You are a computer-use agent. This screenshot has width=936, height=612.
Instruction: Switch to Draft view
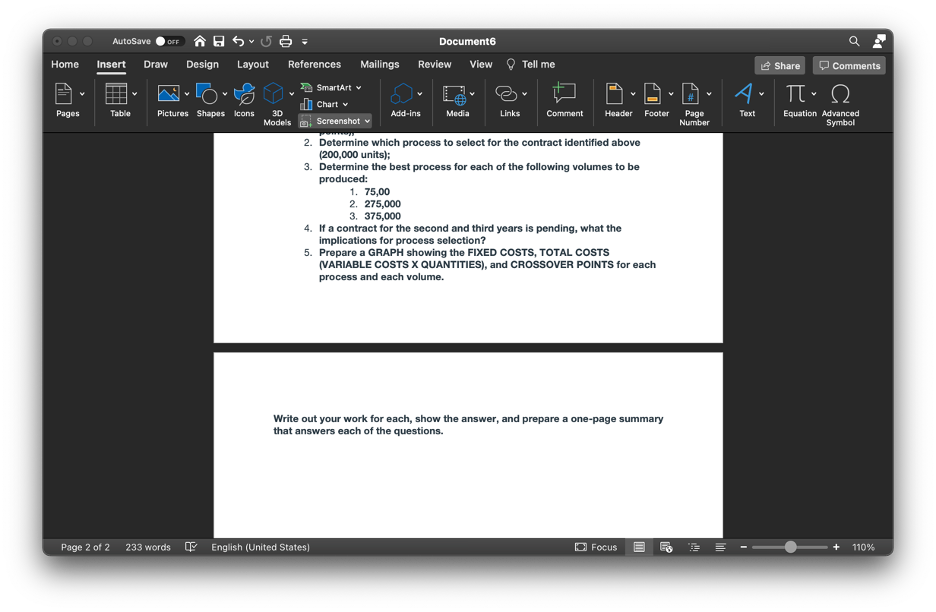coord(721,547)
